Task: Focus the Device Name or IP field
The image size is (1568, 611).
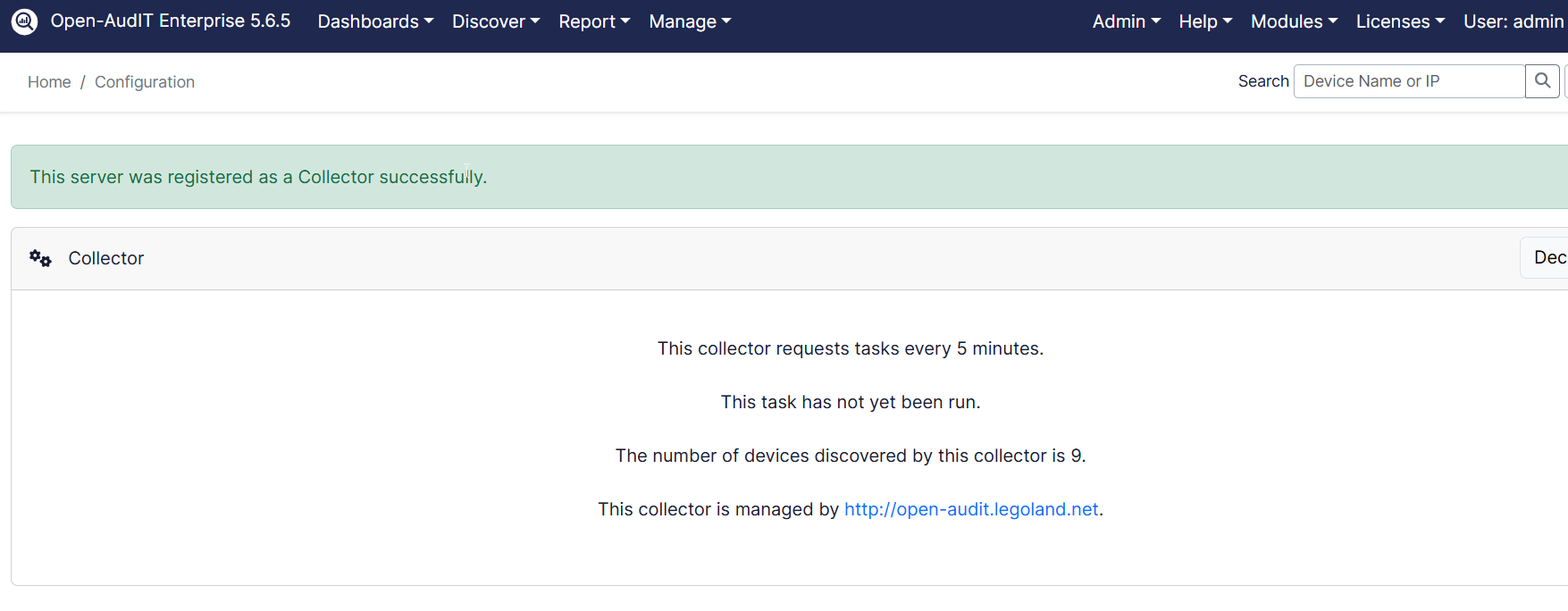Action: pyautogui.click(x=1409, y=81)
